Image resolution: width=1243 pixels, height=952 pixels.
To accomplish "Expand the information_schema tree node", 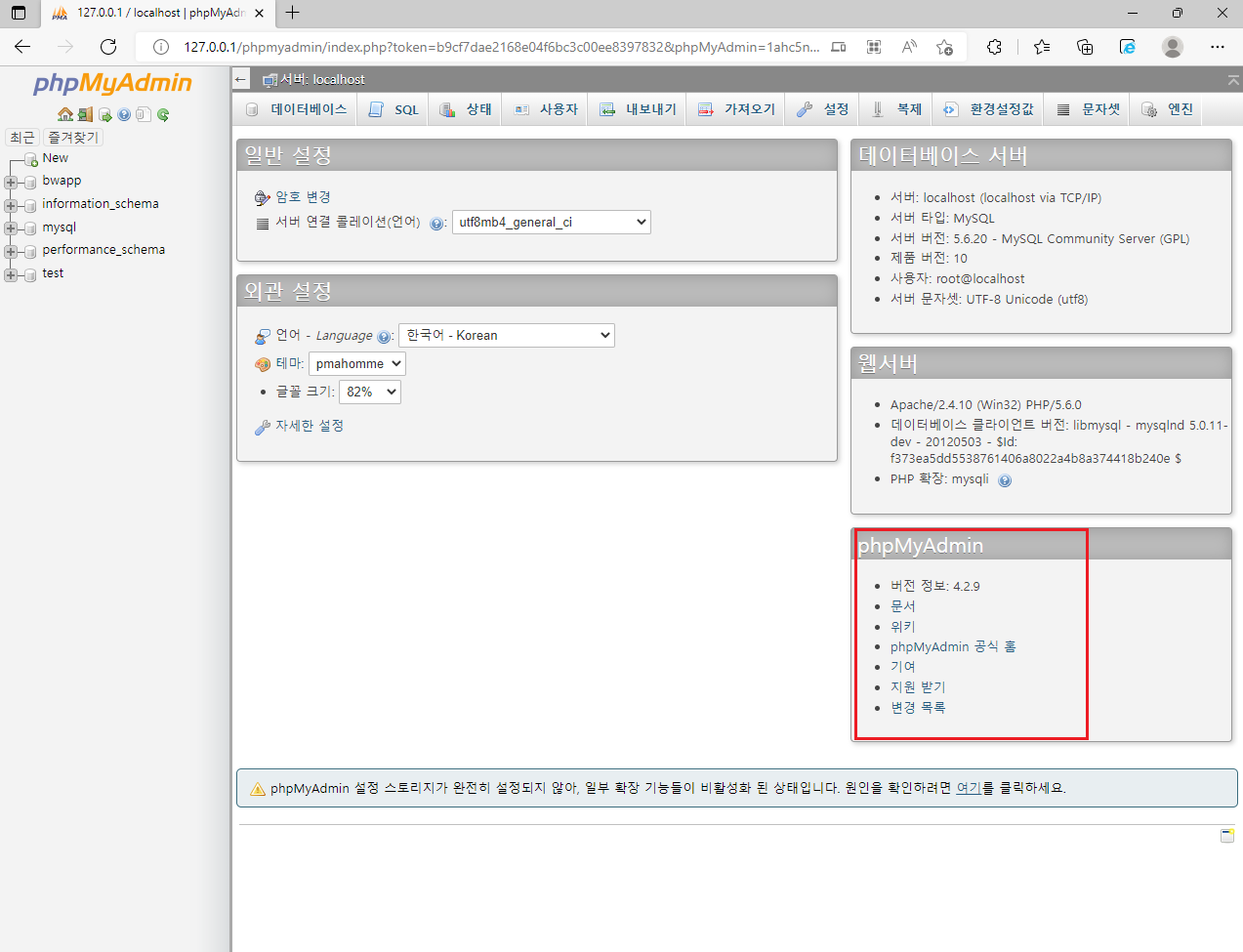I will [11, 205].
